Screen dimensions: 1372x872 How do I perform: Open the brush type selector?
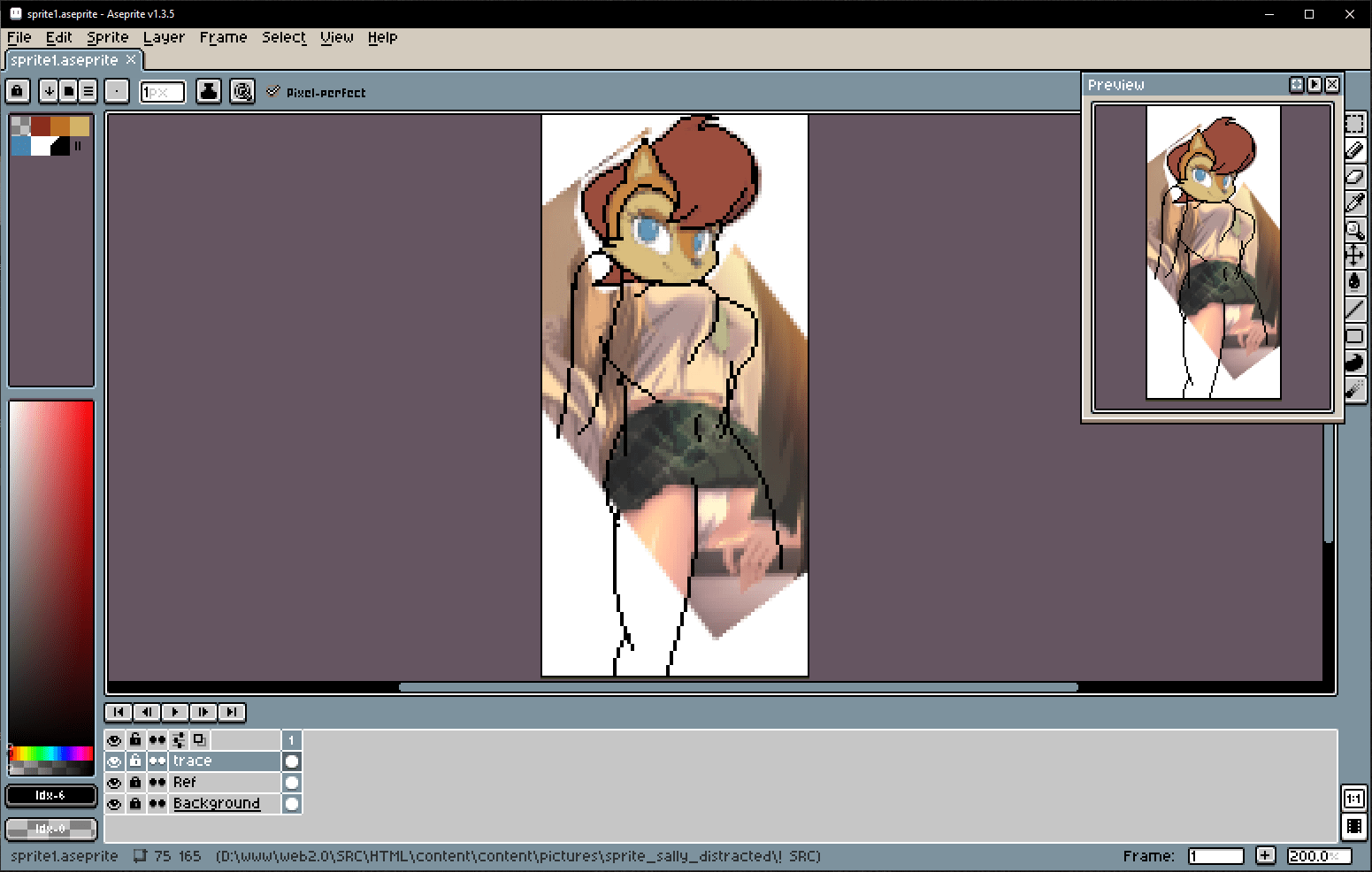point(117,91)
